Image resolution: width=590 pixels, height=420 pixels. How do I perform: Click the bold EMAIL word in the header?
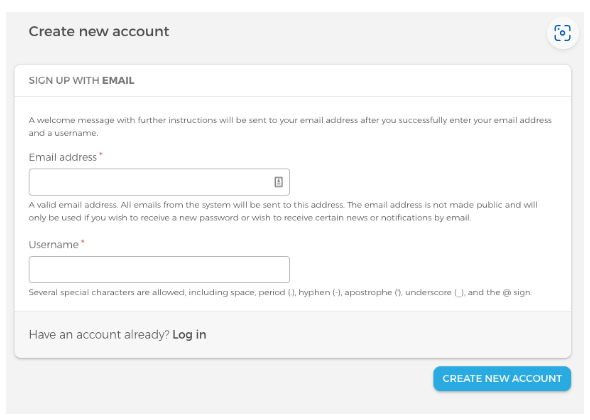(x=118, y=81)
